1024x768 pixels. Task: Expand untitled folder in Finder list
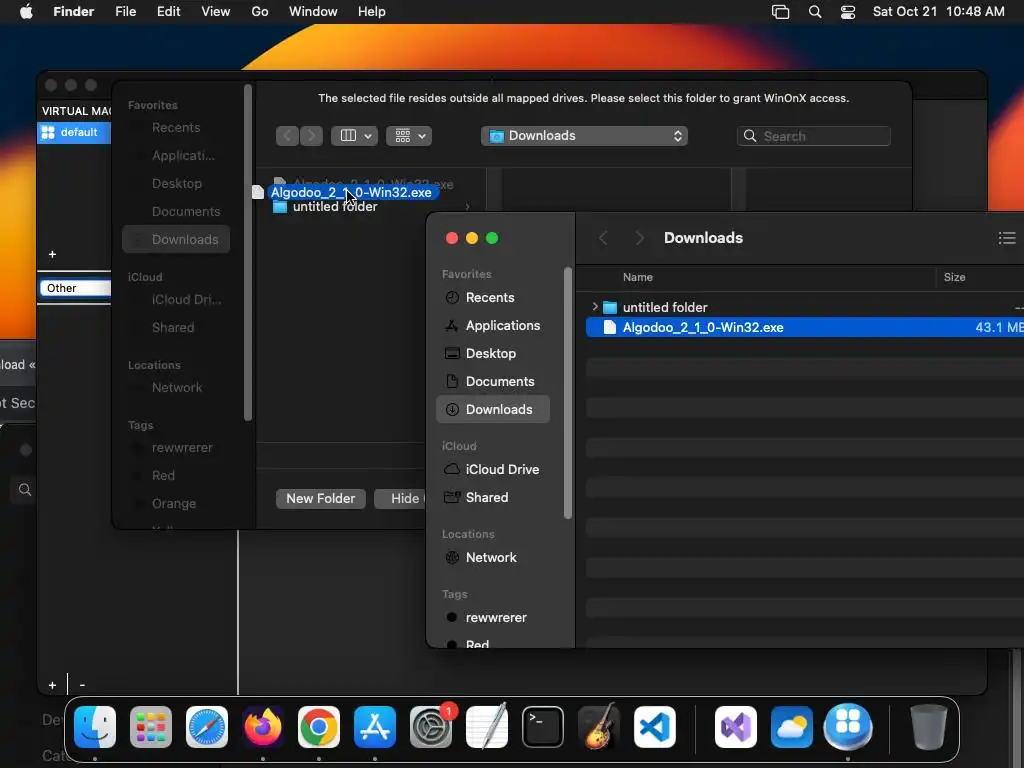[595, 307]
